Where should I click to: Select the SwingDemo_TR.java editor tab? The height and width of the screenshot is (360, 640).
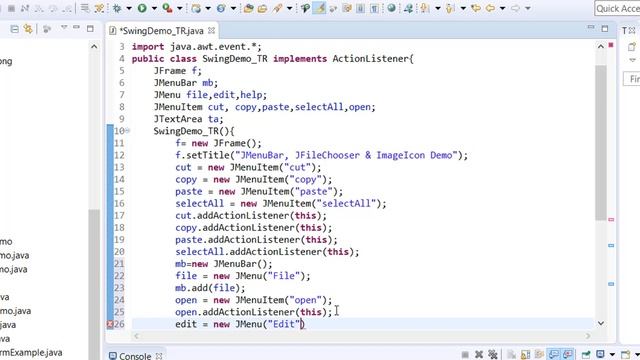coord(161,31)
